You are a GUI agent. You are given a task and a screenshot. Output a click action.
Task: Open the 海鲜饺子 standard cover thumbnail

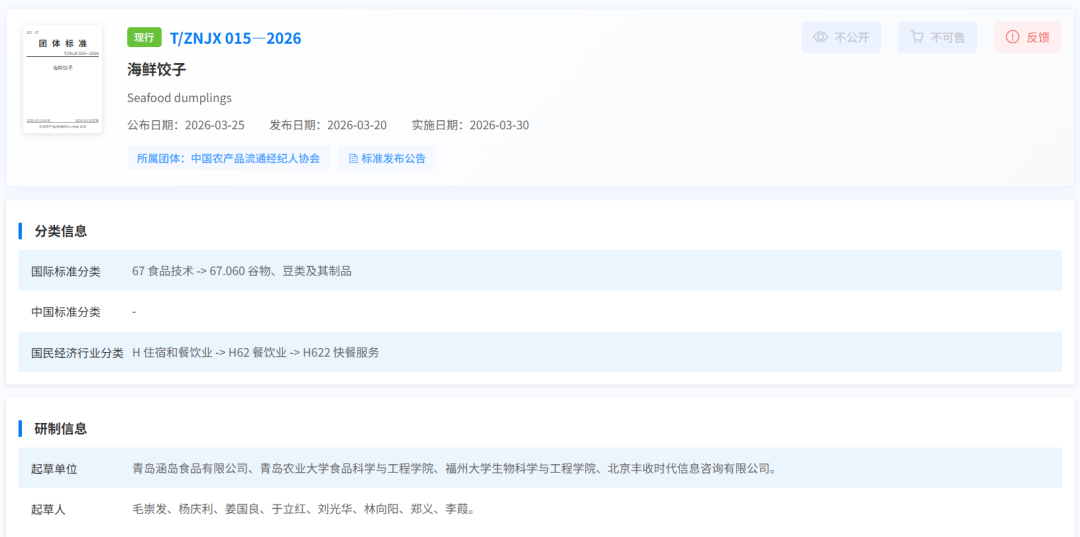(x=63, y=79)
